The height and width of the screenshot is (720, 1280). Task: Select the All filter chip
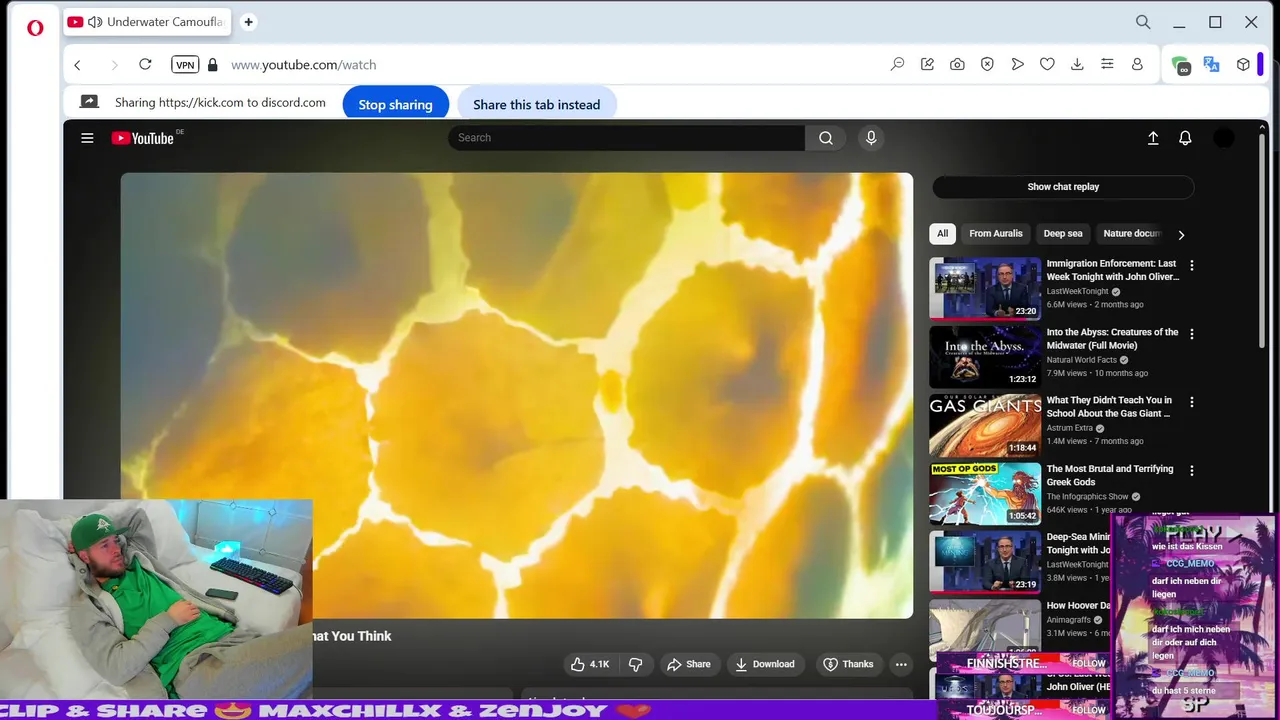(942, 233)
